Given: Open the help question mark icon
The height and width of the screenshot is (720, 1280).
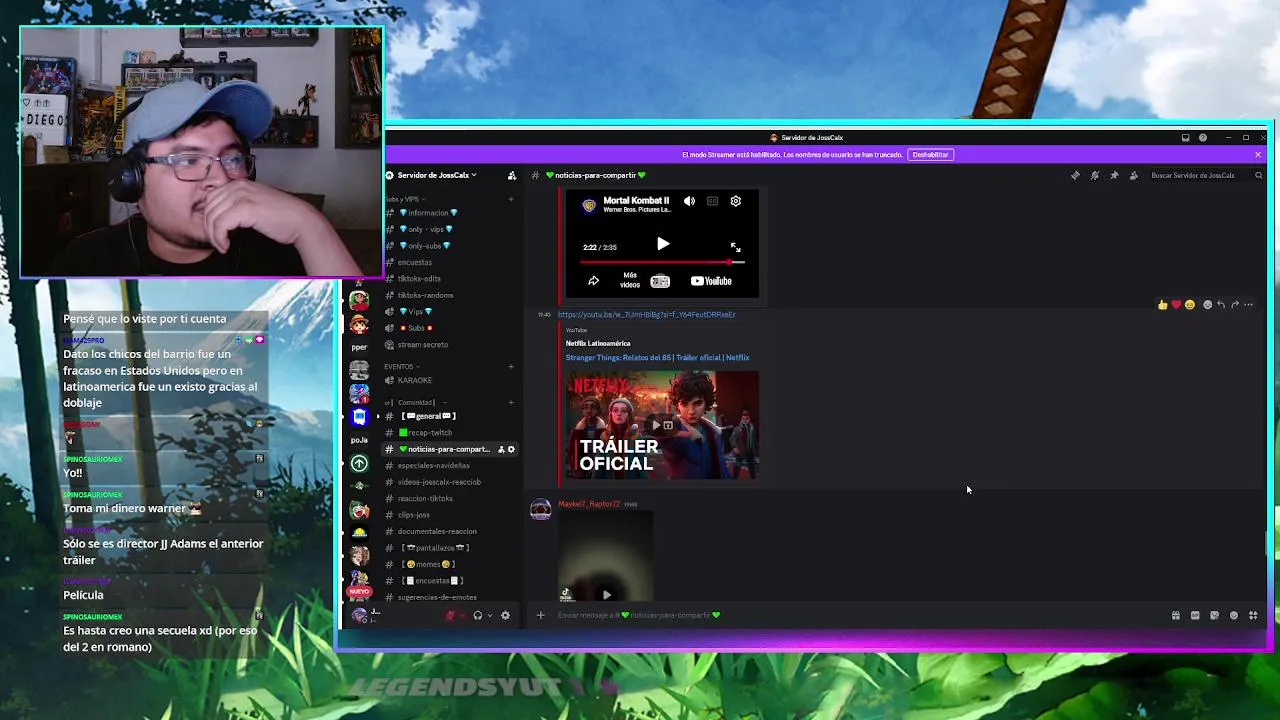Looking at the screenshot, I should [x=1203, y=137].
